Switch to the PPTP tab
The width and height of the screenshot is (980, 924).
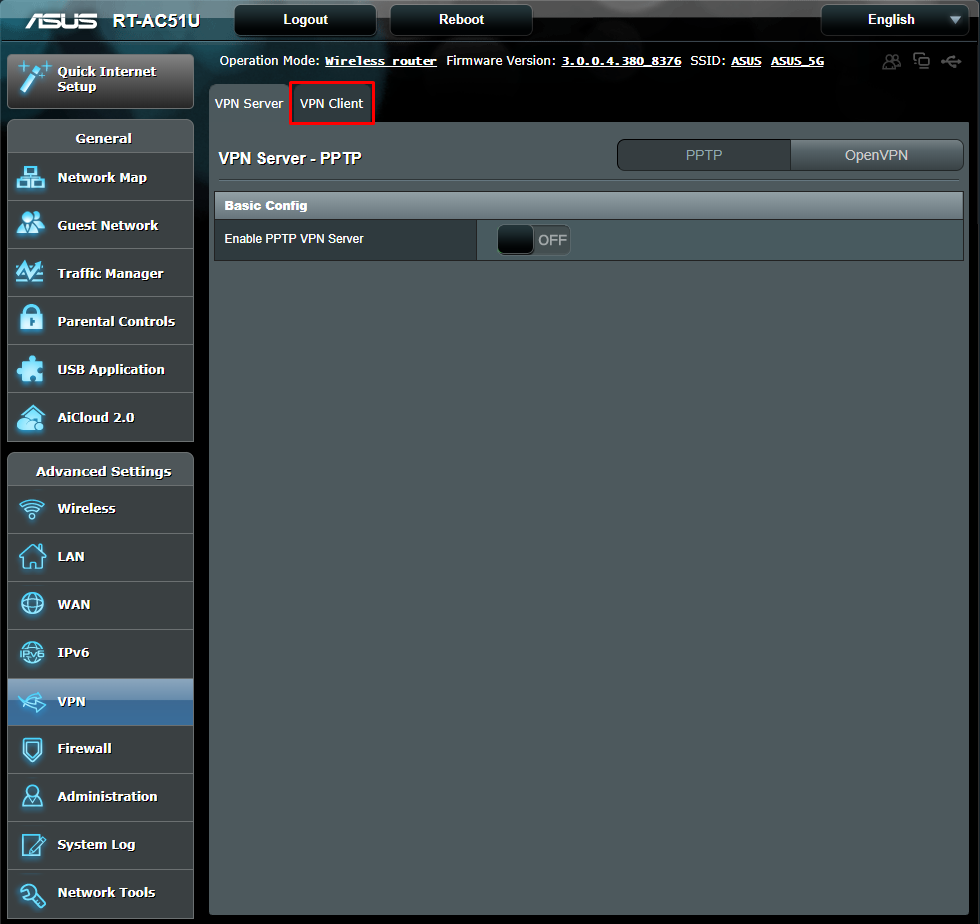tap(703, 155)
